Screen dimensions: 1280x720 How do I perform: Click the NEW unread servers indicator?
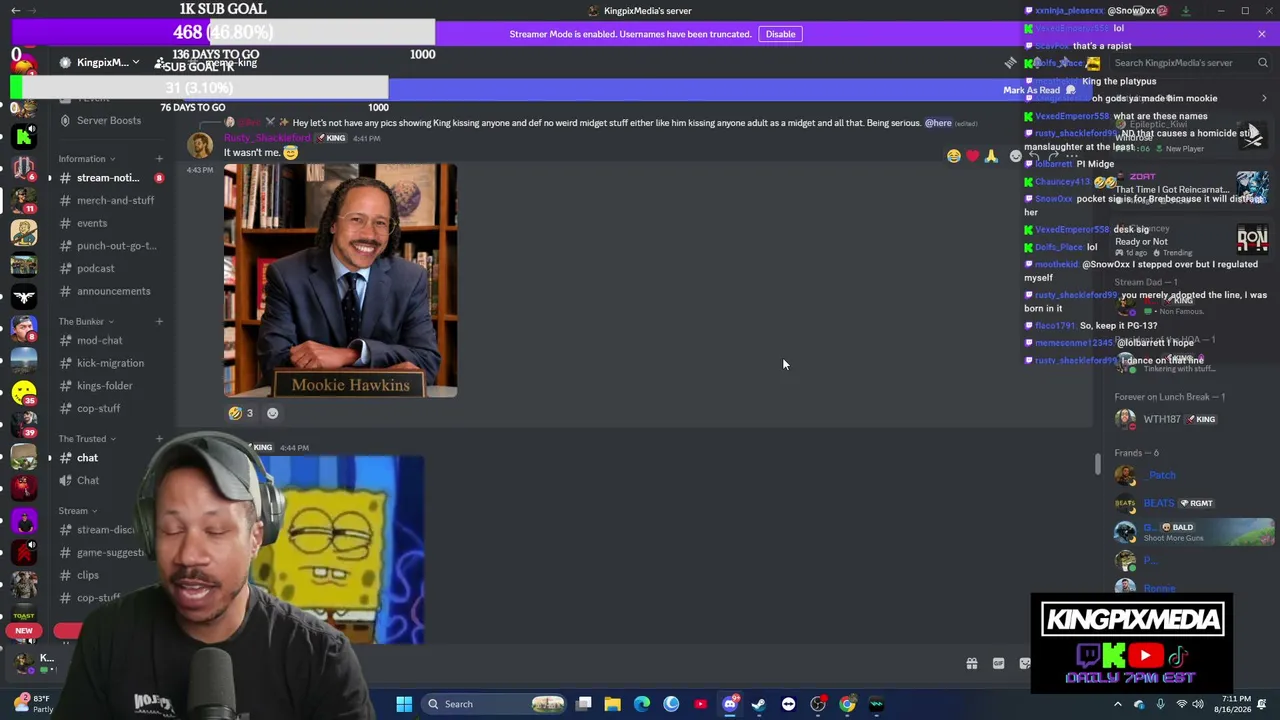(24, 631)
